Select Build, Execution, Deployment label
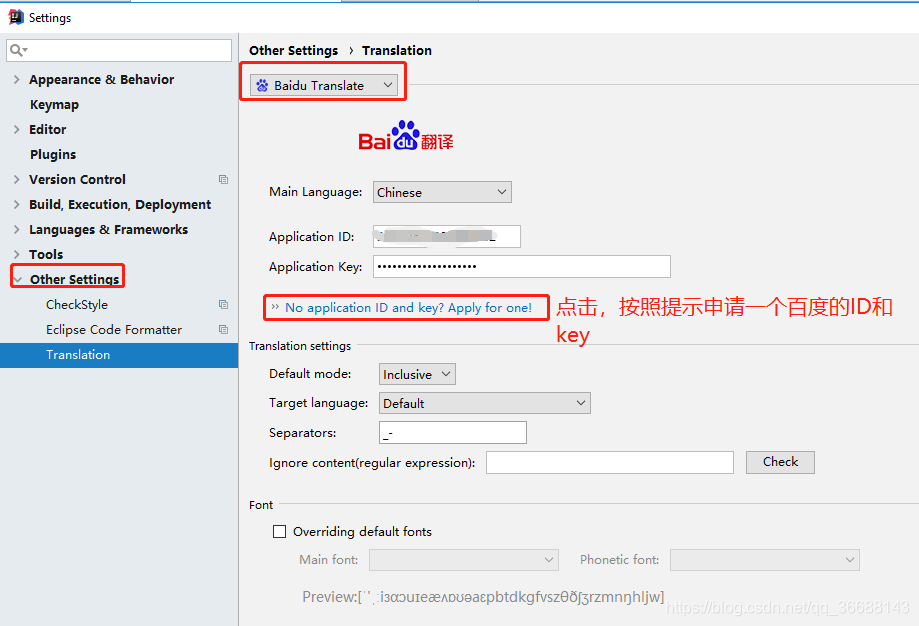919x626 pixels. [x=120, y=204]
